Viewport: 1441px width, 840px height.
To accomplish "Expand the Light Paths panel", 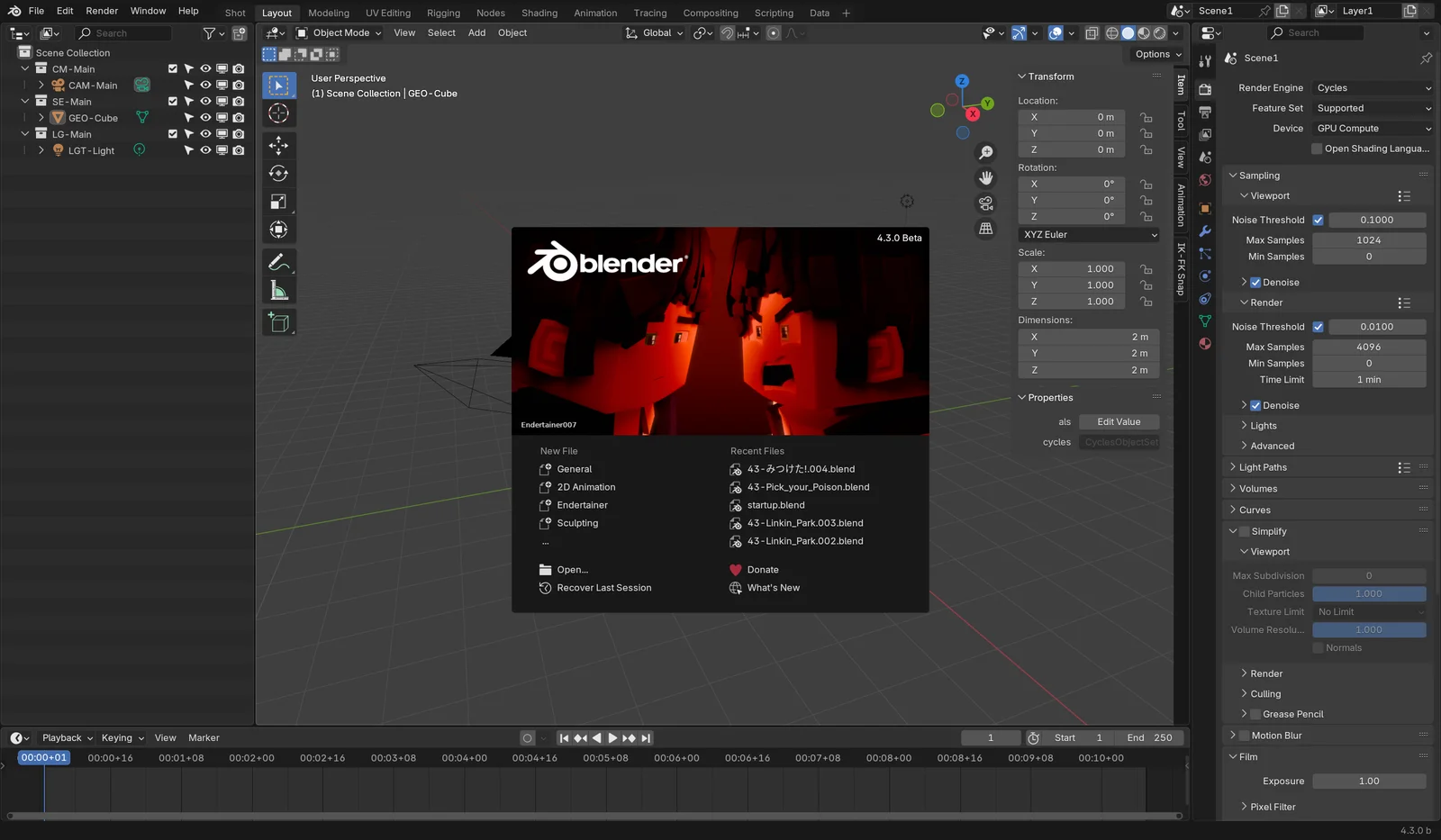I will (x=1262, y=467).
